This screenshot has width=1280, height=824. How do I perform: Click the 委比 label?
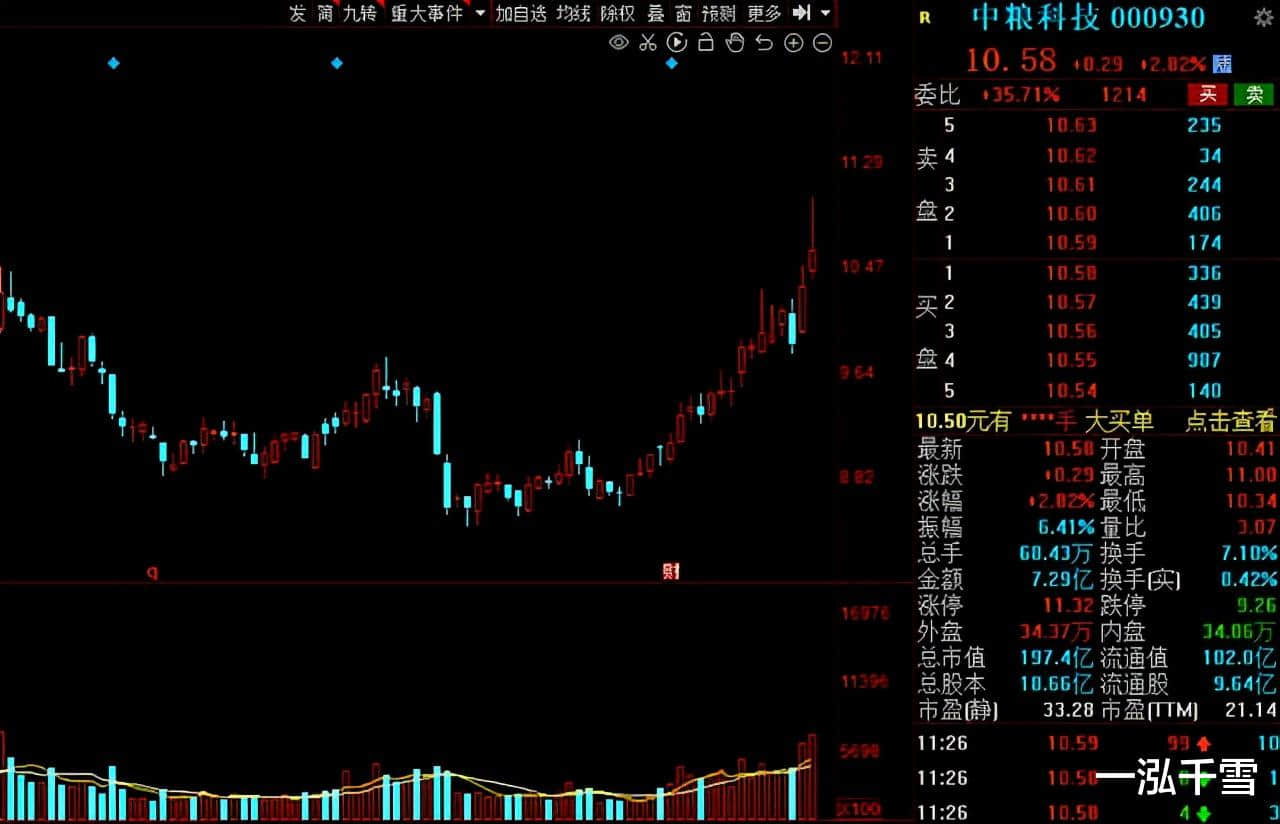[x=937, y=95]
